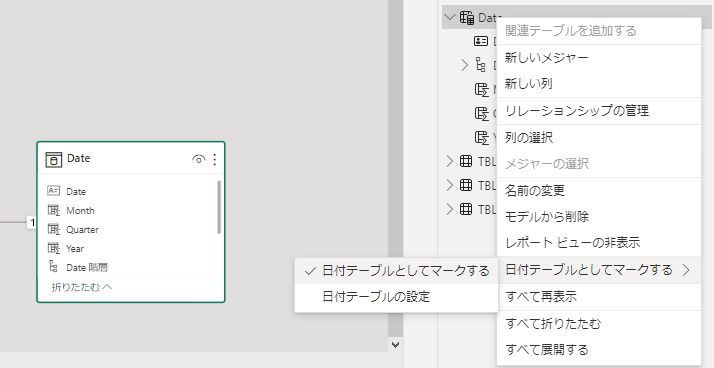Select the Date column identity icon
714x368 pixels.
pyautogui.click(x=54, y=191)
